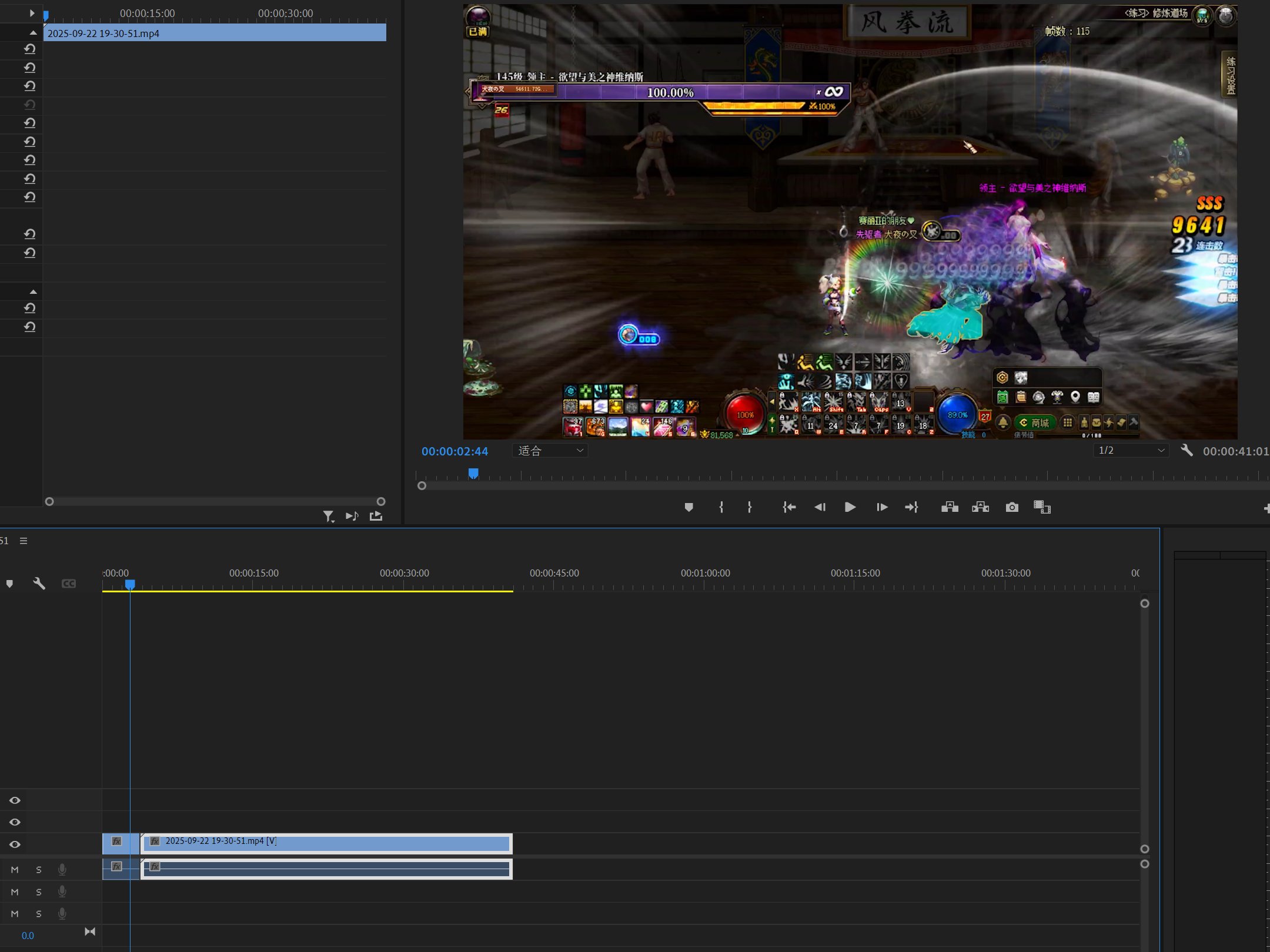Open program monitor wrench settings
Viewport: 1270px width, 952px height.
coord(1187,451)
